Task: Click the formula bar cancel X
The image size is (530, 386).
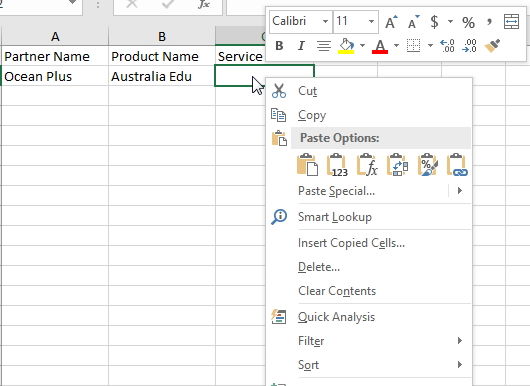Action: [131, 4]
